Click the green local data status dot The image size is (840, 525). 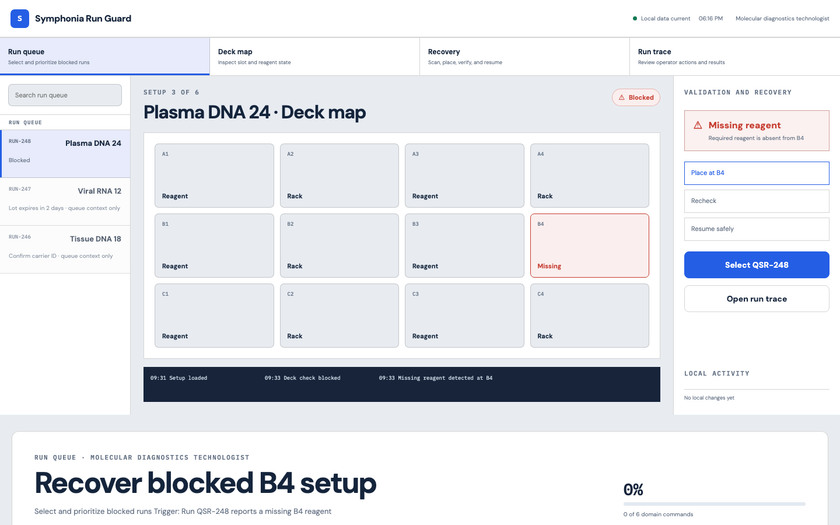(635, 18)
